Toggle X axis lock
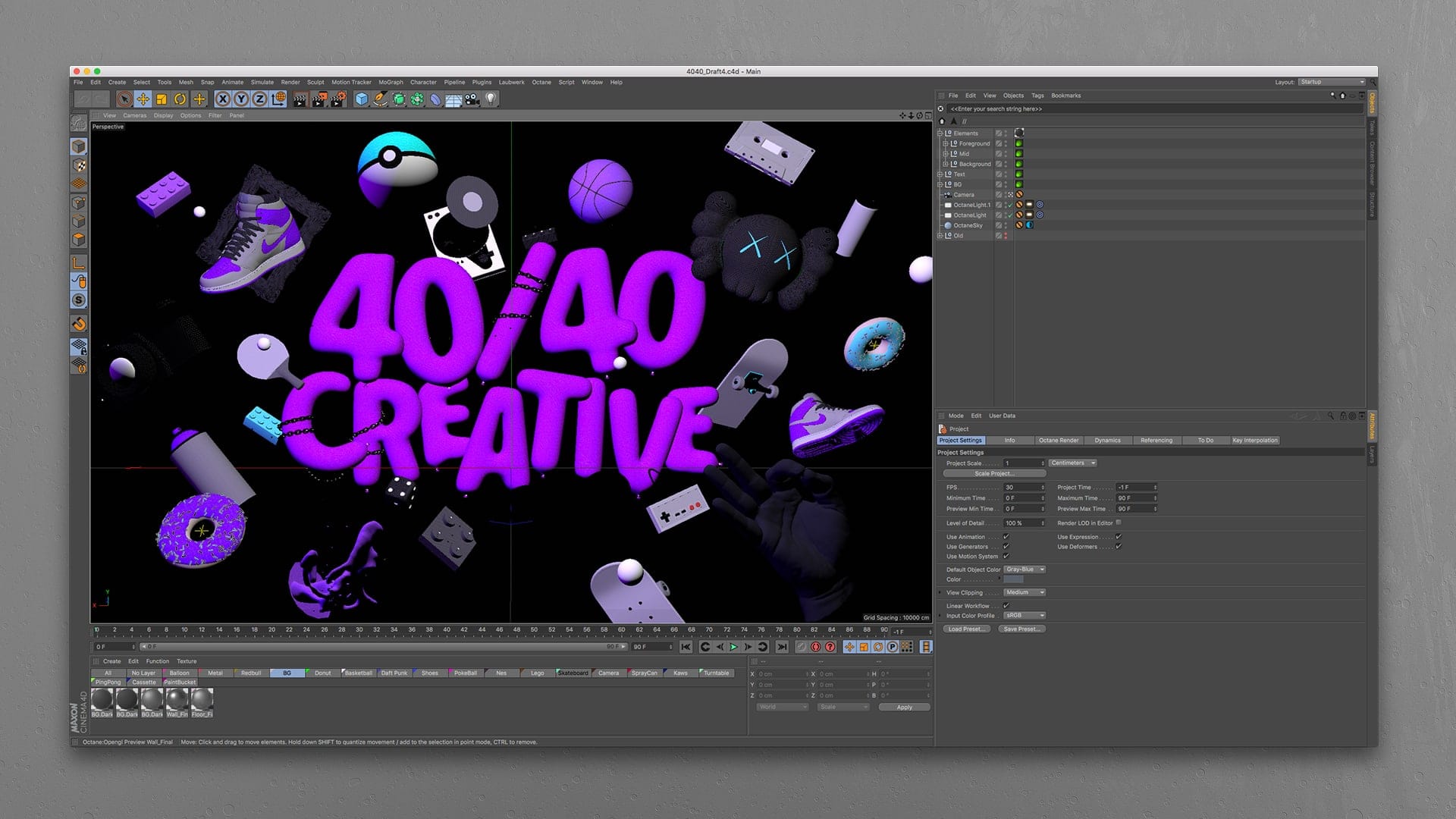This screenshot has height=819, width=1456. (x=222, y=99)
